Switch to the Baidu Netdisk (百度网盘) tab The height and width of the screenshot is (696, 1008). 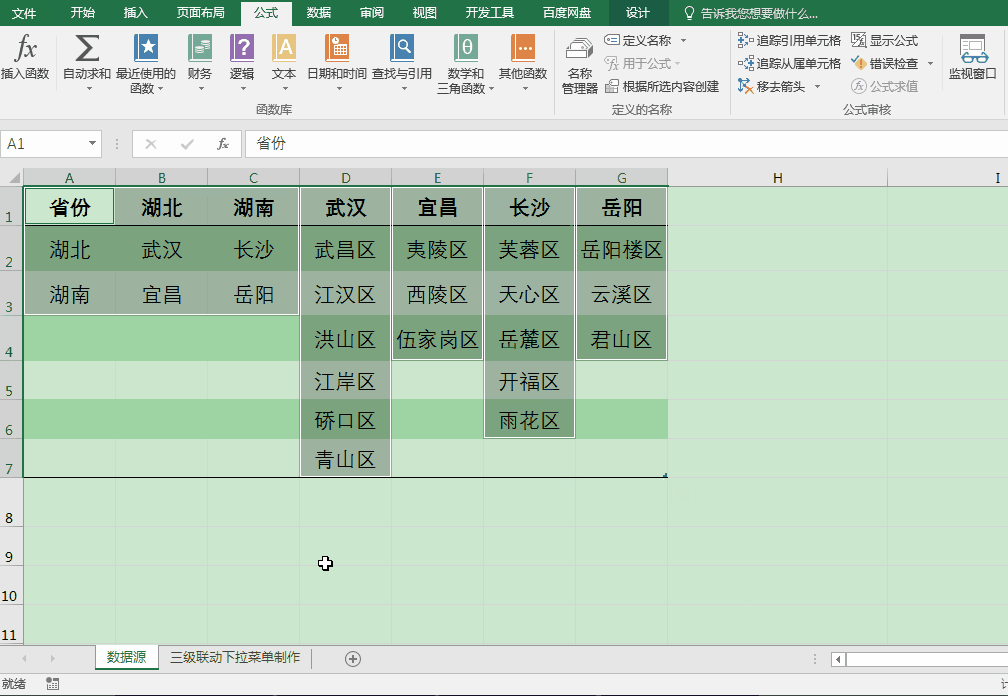pos(567,13)
